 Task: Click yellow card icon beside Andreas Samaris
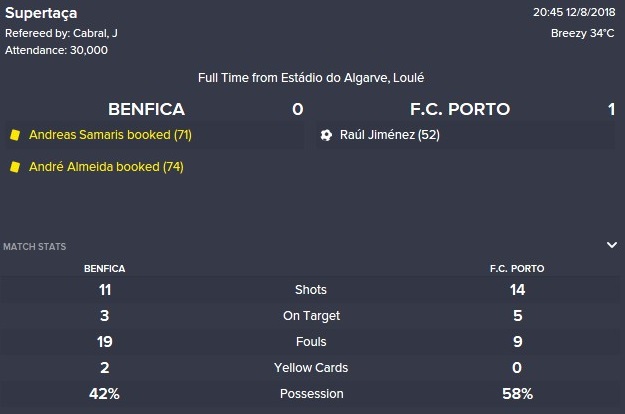(15, 135)
